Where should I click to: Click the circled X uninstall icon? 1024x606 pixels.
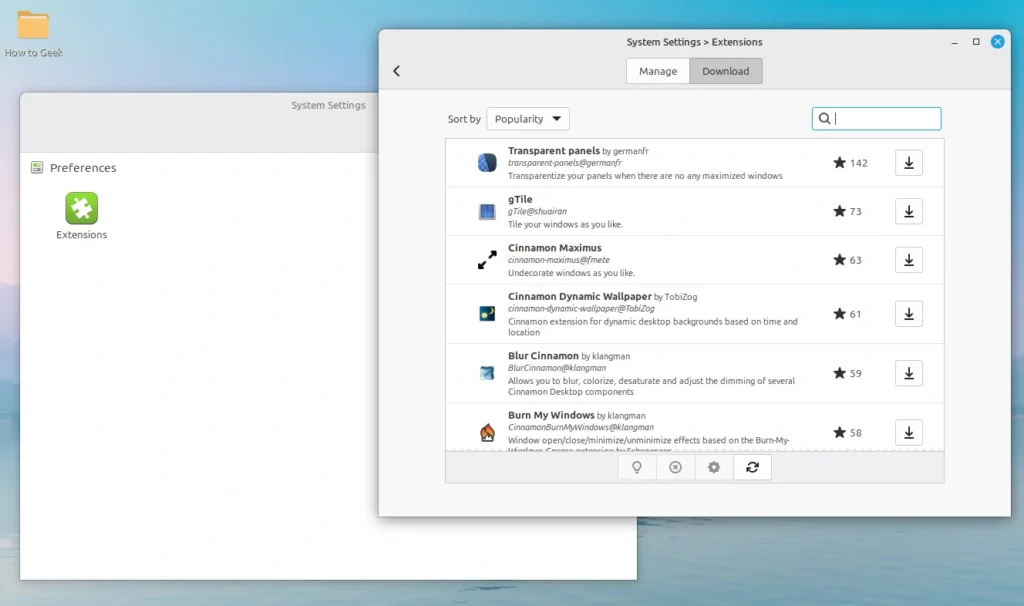coord(675,467)
